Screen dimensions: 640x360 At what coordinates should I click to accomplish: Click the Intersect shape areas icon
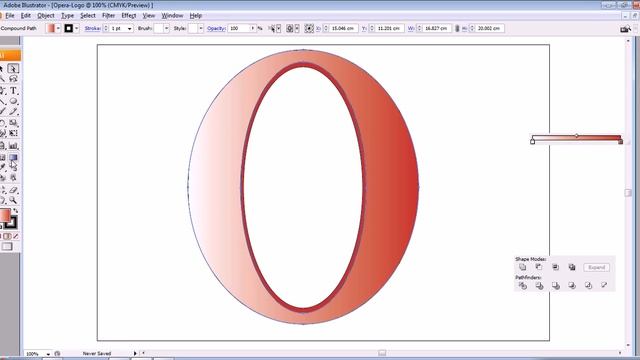coord(556,267)
